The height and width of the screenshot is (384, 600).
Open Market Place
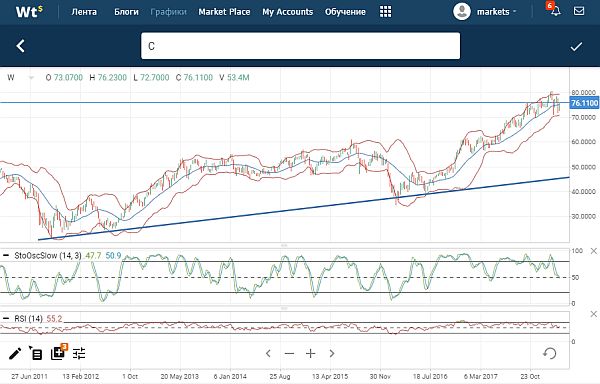point(224,12)
